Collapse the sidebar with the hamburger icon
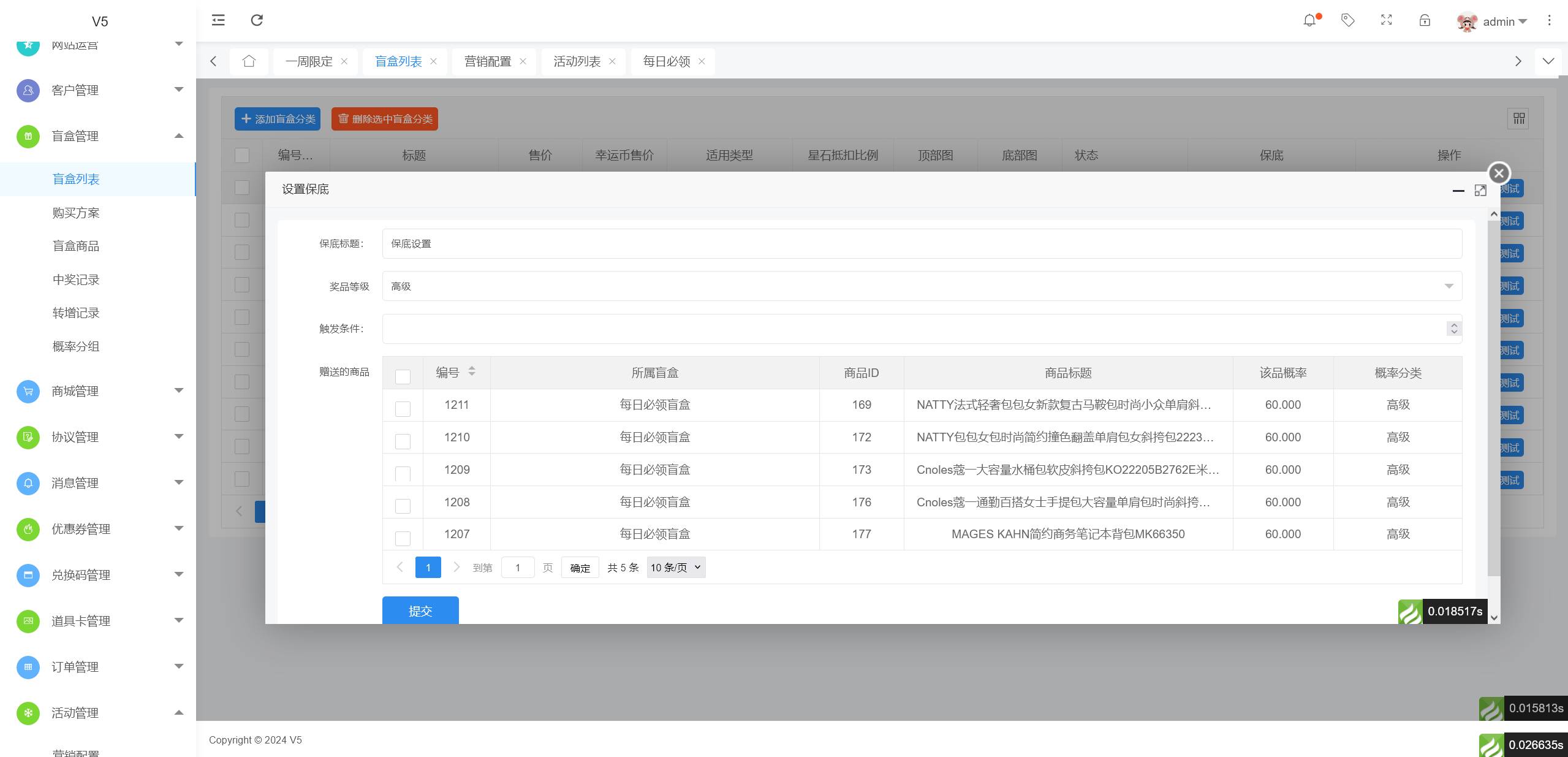The height and width of the screenshot is (757, 1568). click(x=218, y=20)
